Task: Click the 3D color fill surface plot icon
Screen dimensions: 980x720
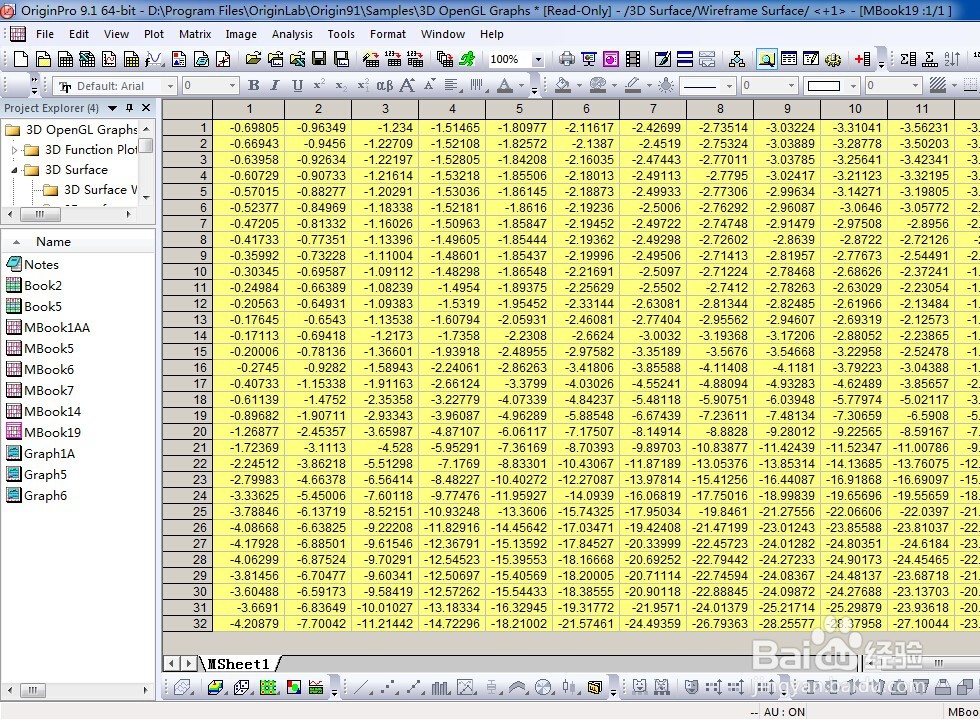Action: [216, 688]
